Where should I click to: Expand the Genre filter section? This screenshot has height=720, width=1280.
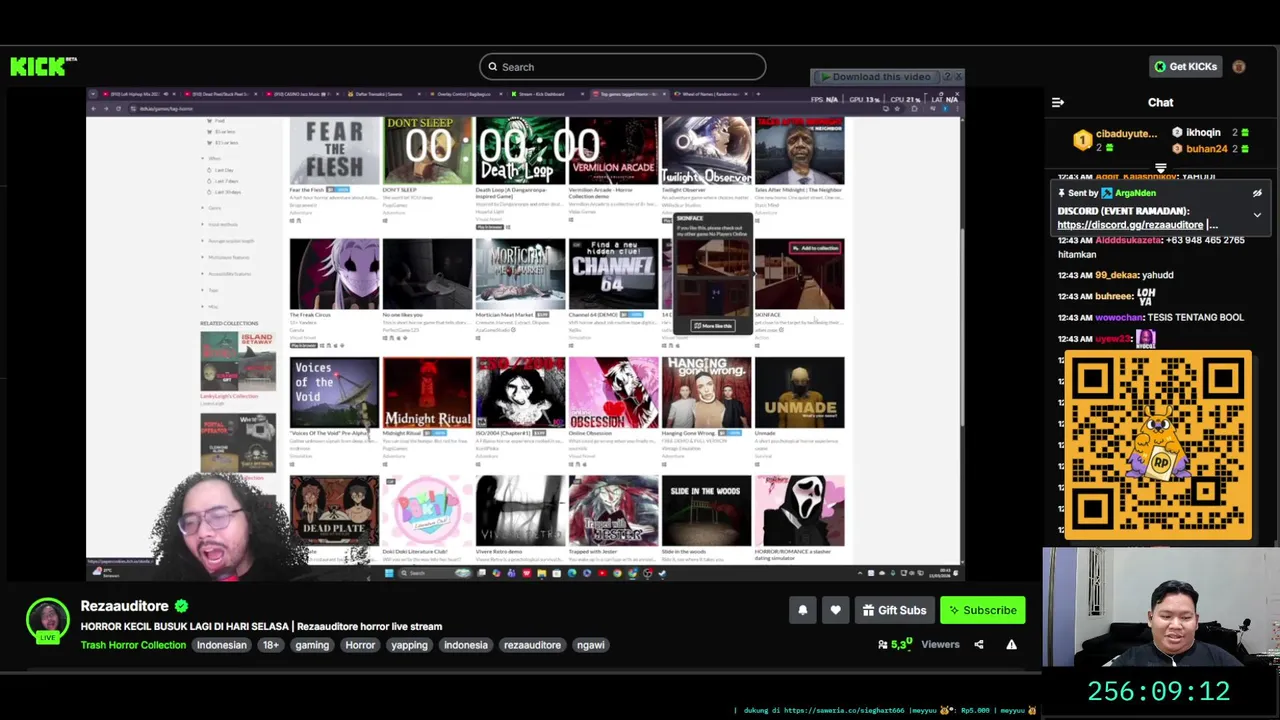click(211, 208)
